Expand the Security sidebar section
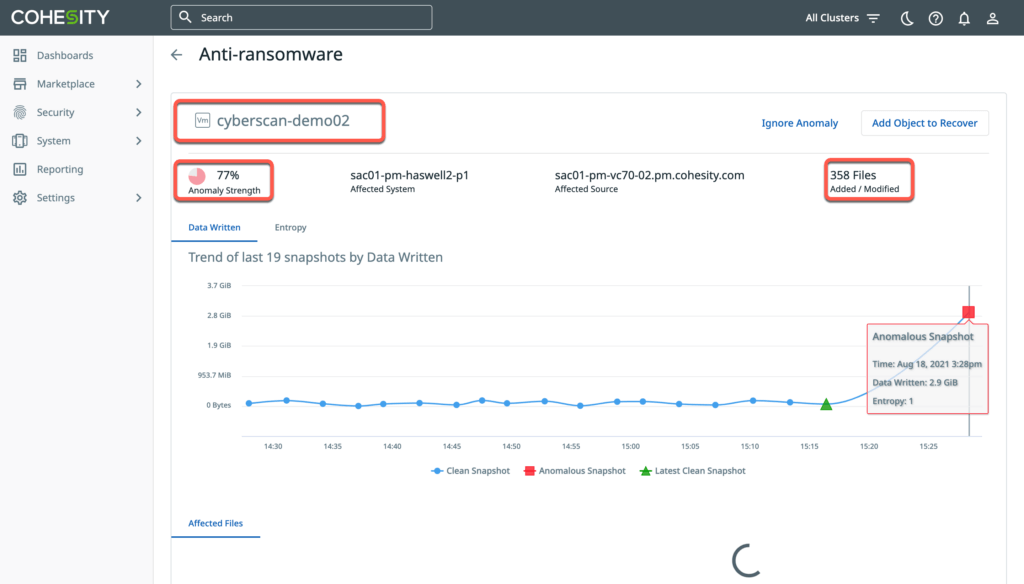The width and height of the screenshot is (1024, 584). click(x=138, y=113)
